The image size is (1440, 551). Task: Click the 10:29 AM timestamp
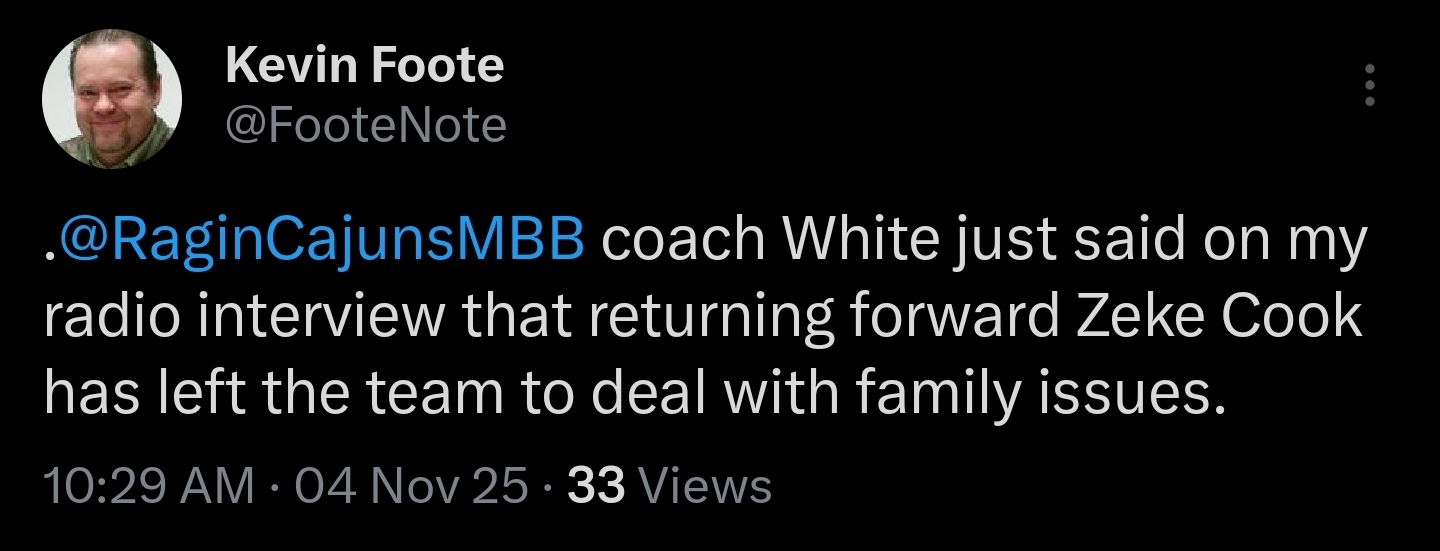tap(149, 486)
